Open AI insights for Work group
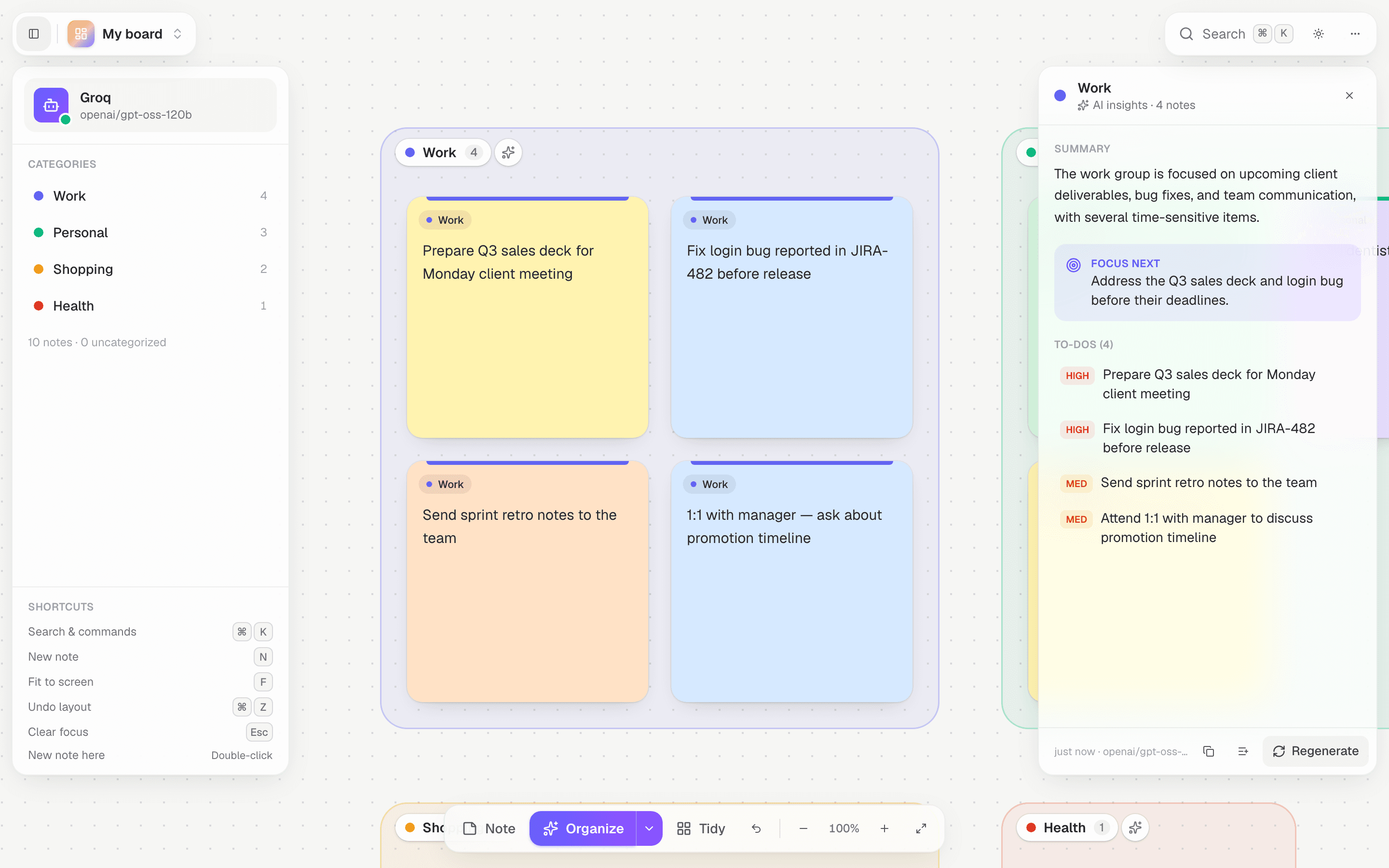The image size is (1389, 868). pos(508,153)
